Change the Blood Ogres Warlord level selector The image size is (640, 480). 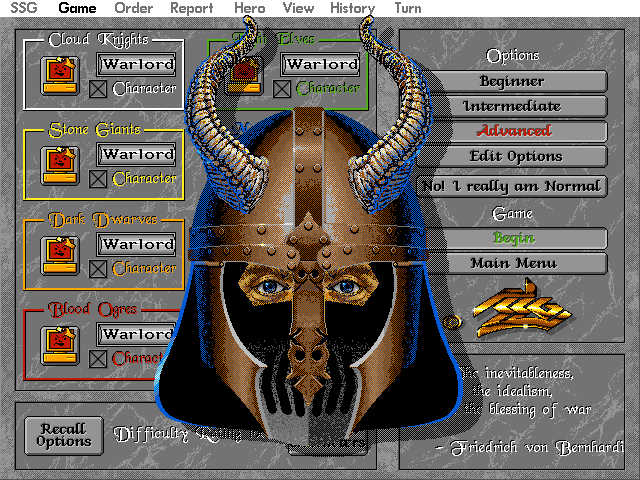(136, 334)
